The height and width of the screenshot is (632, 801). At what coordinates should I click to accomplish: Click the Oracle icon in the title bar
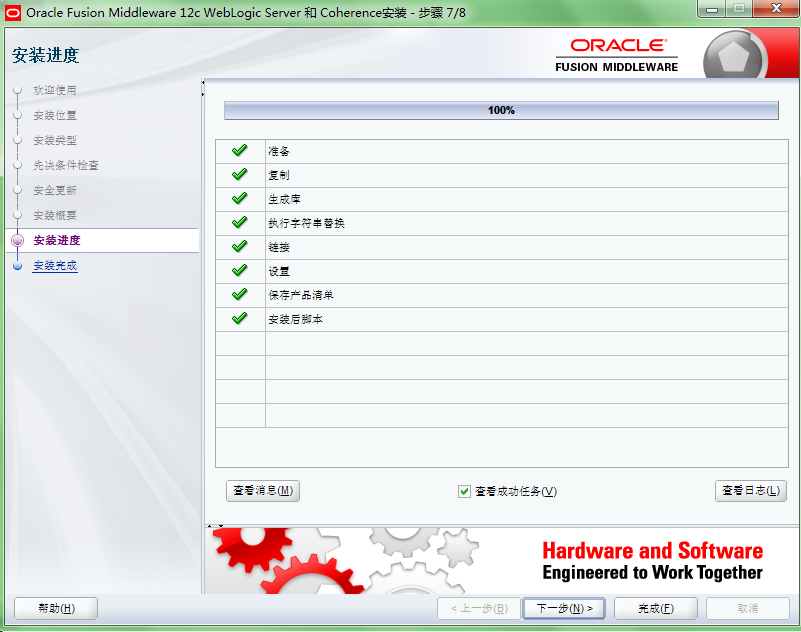[x=13, y=13]
